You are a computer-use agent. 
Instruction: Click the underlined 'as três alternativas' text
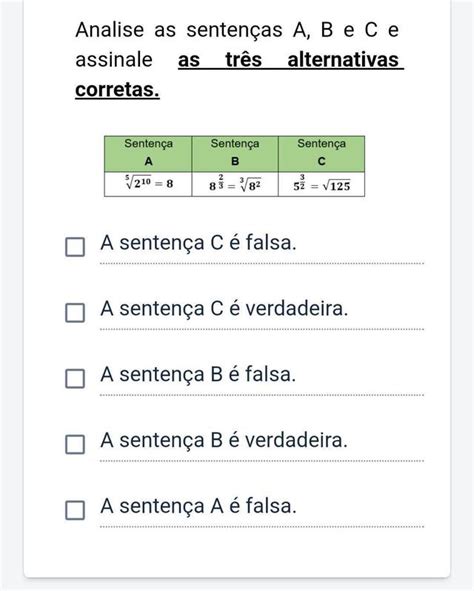coord(289,60)
